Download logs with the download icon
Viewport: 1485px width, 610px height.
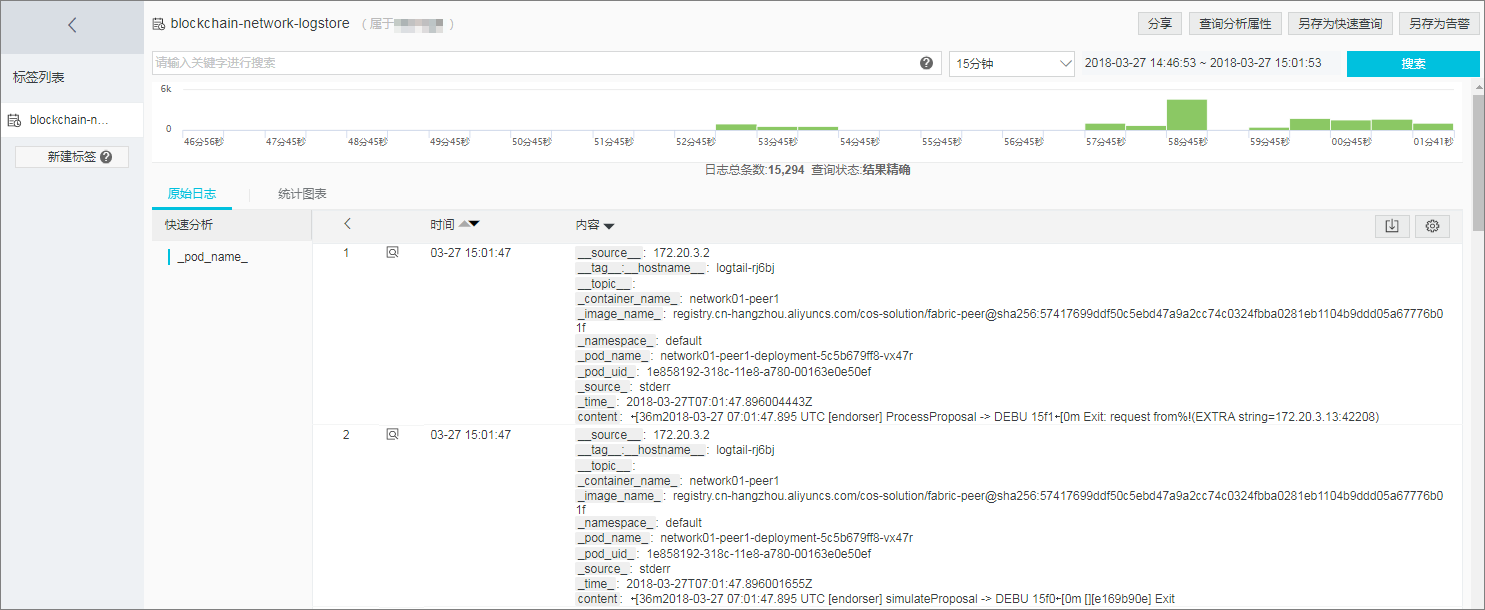(x=1391, y=226)
